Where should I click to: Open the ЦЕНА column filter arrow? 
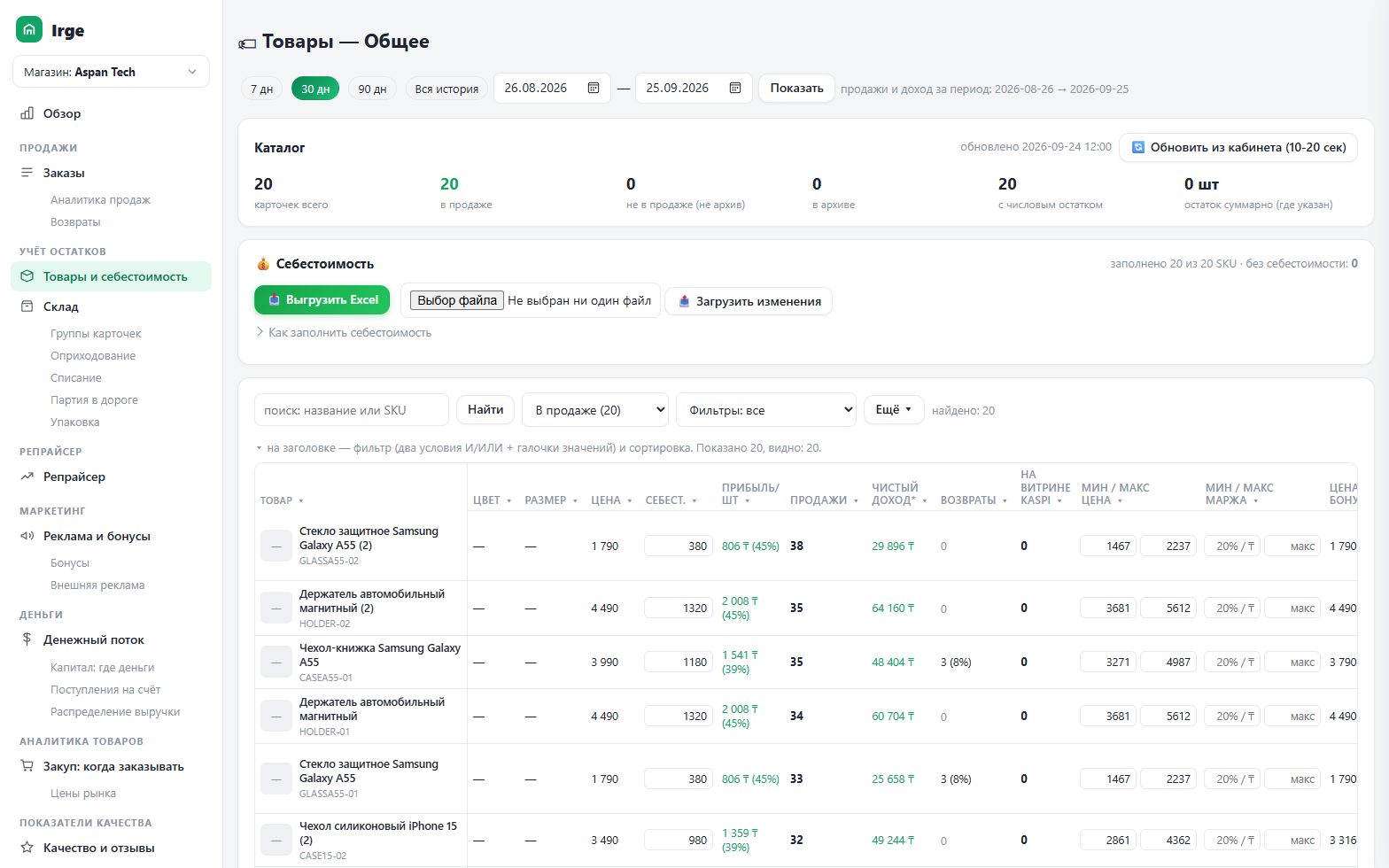[x=630, y=501]
